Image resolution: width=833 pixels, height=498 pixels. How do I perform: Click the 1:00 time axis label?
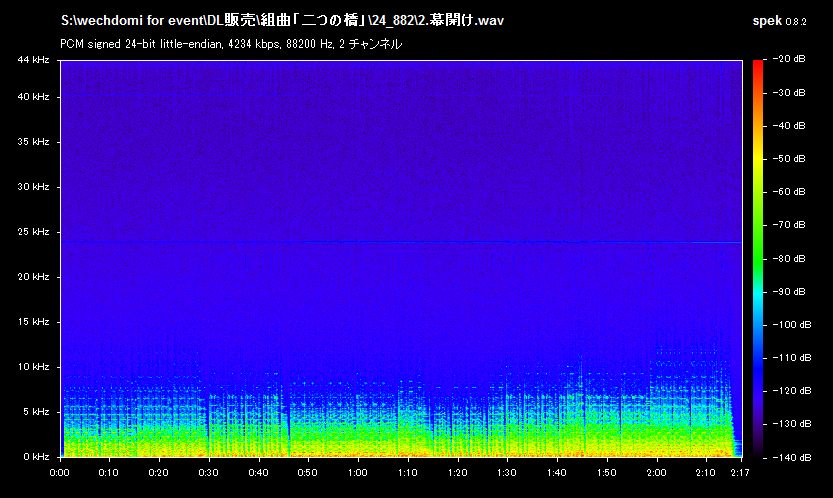click(x=358, y=473)
